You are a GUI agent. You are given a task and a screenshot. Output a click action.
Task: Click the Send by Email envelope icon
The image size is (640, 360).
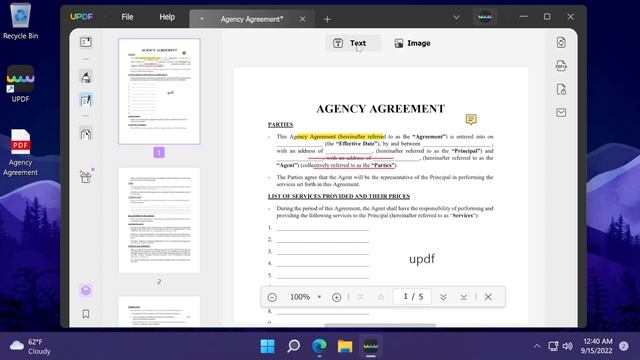pos(561,112)
